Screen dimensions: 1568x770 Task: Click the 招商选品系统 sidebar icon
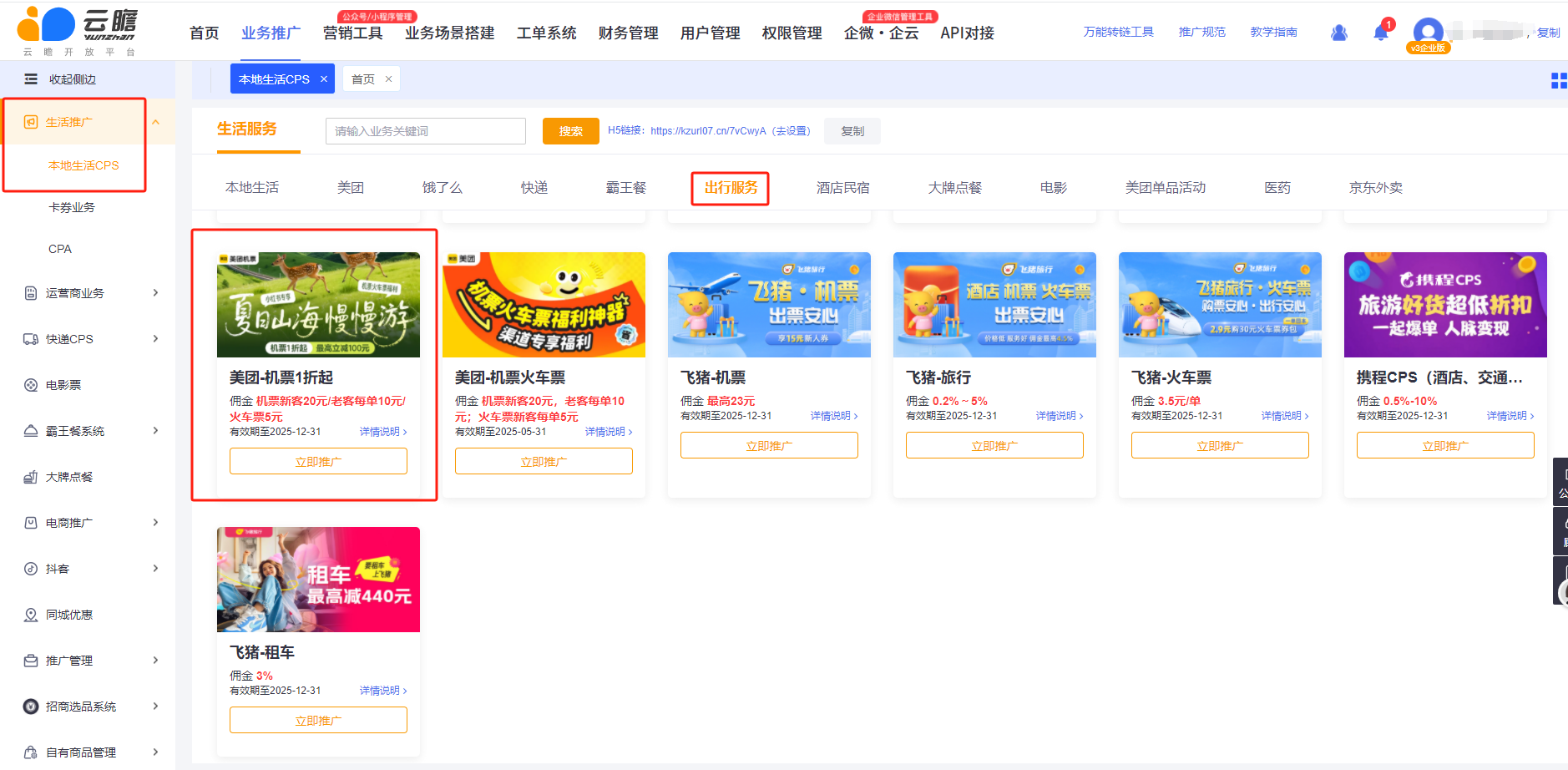[x=31, y=707]
